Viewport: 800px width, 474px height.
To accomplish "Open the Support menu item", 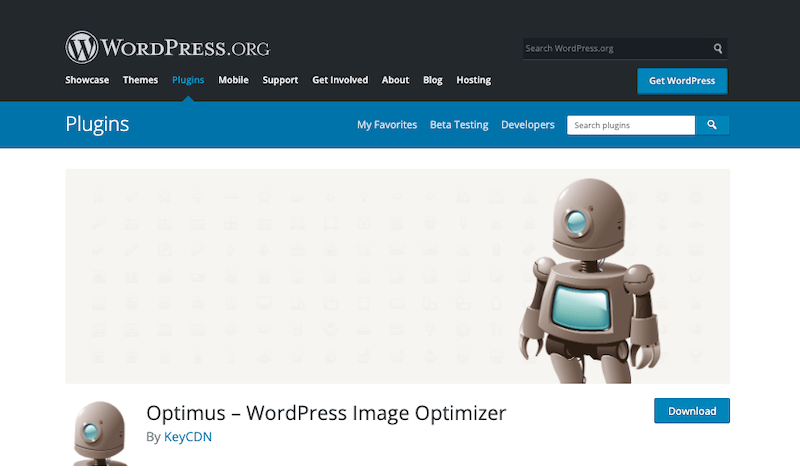I will (280, 80).
